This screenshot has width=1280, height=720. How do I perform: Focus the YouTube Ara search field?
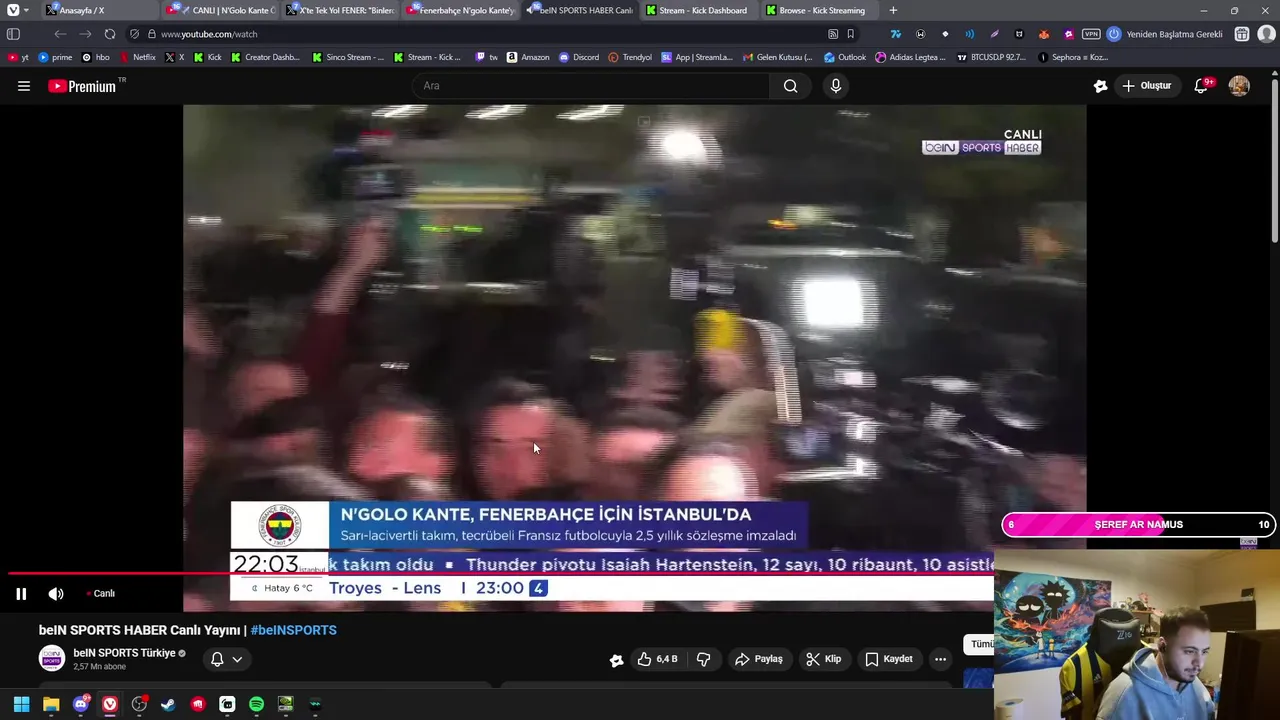coord(590,86)
